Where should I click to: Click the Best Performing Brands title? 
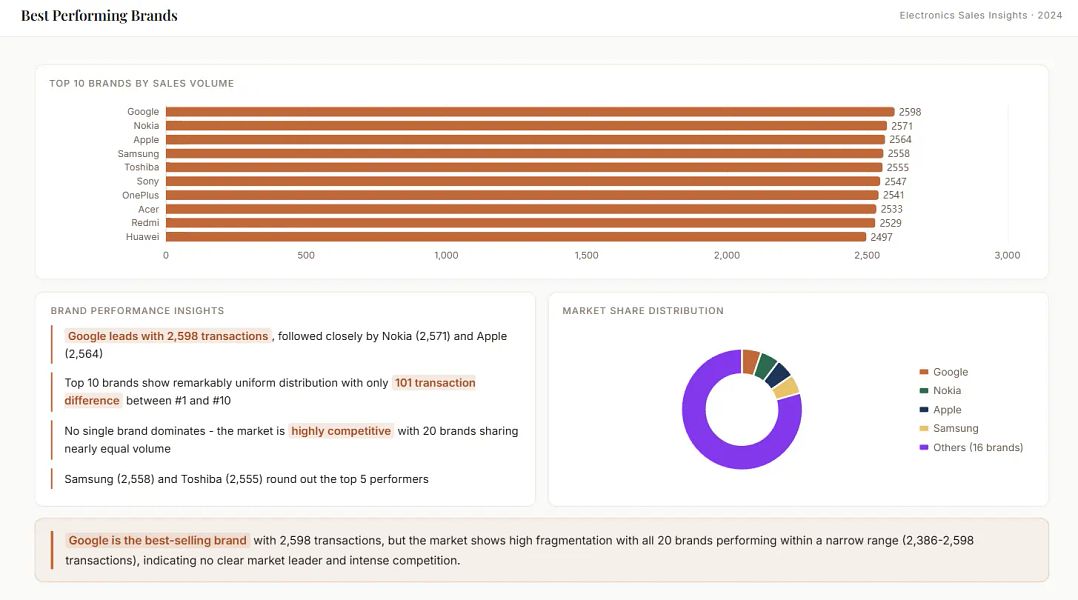pos(99,15)
